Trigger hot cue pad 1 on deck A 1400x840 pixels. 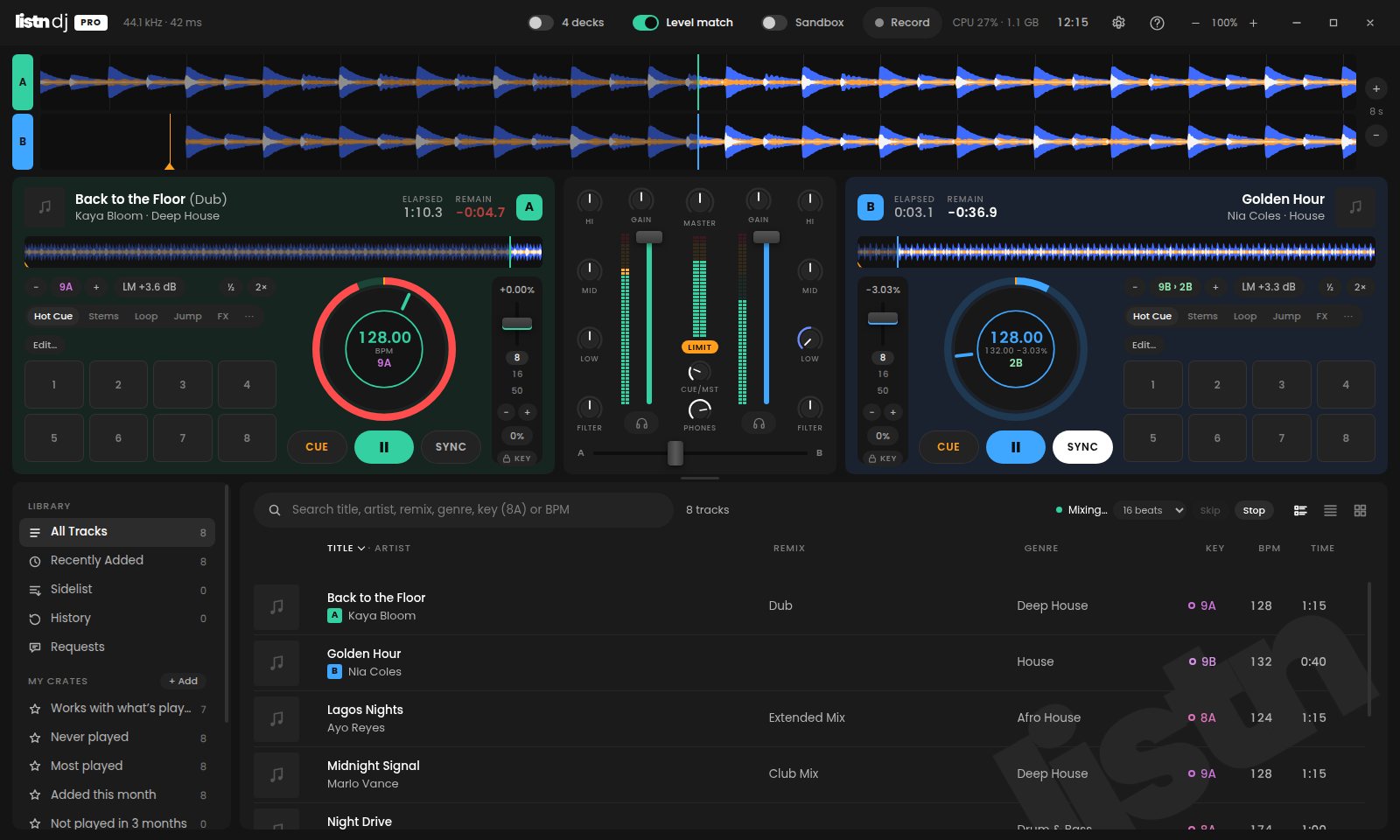pos(54,384)
